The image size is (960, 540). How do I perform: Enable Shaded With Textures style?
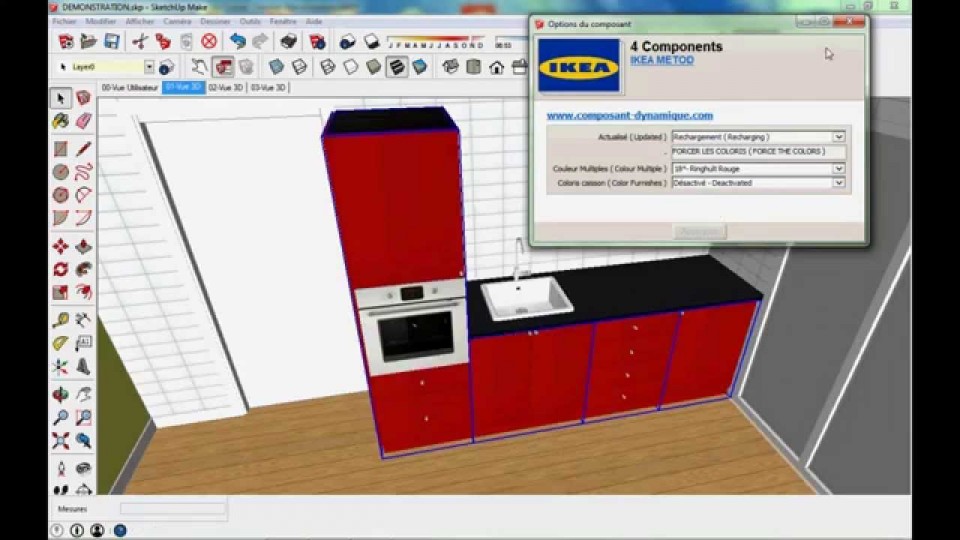[397, 67]
